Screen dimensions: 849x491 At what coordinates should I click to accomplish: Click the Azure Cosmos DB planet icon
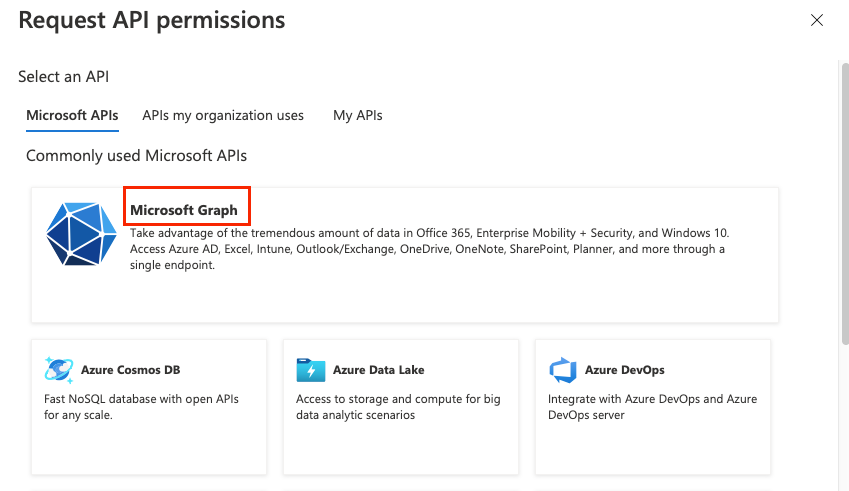point(59,370)
